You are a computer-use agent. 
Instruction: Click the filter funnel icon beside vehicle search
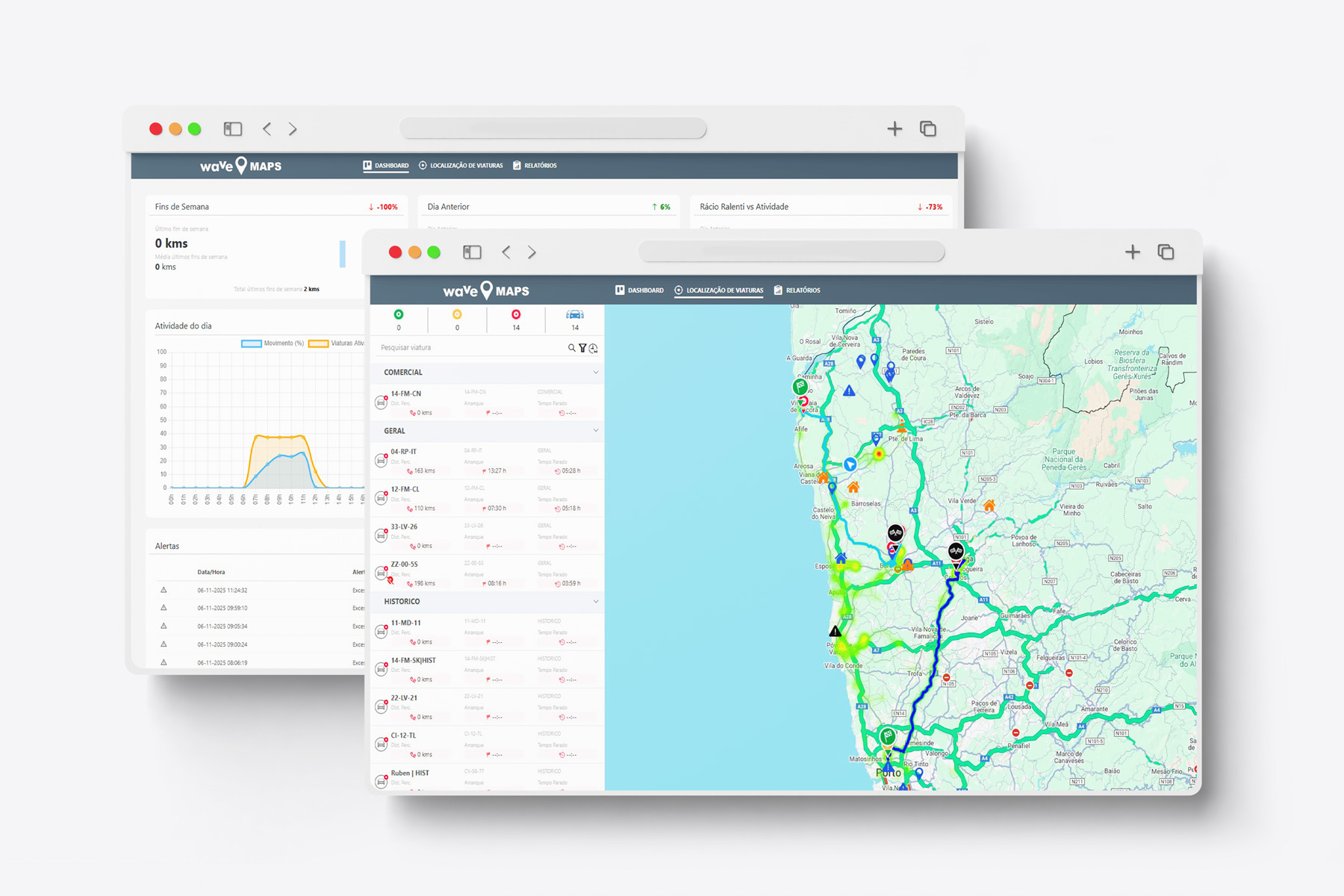[x=582, y=348]
